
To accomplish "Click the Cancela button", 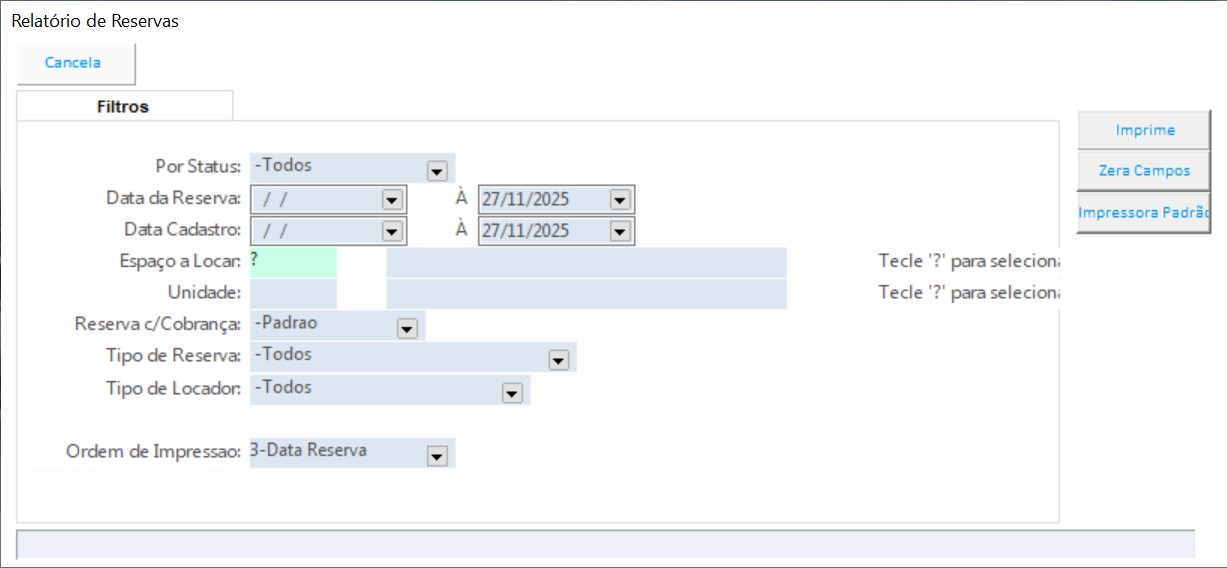I will pyautogui.click(x=74, y=63).
